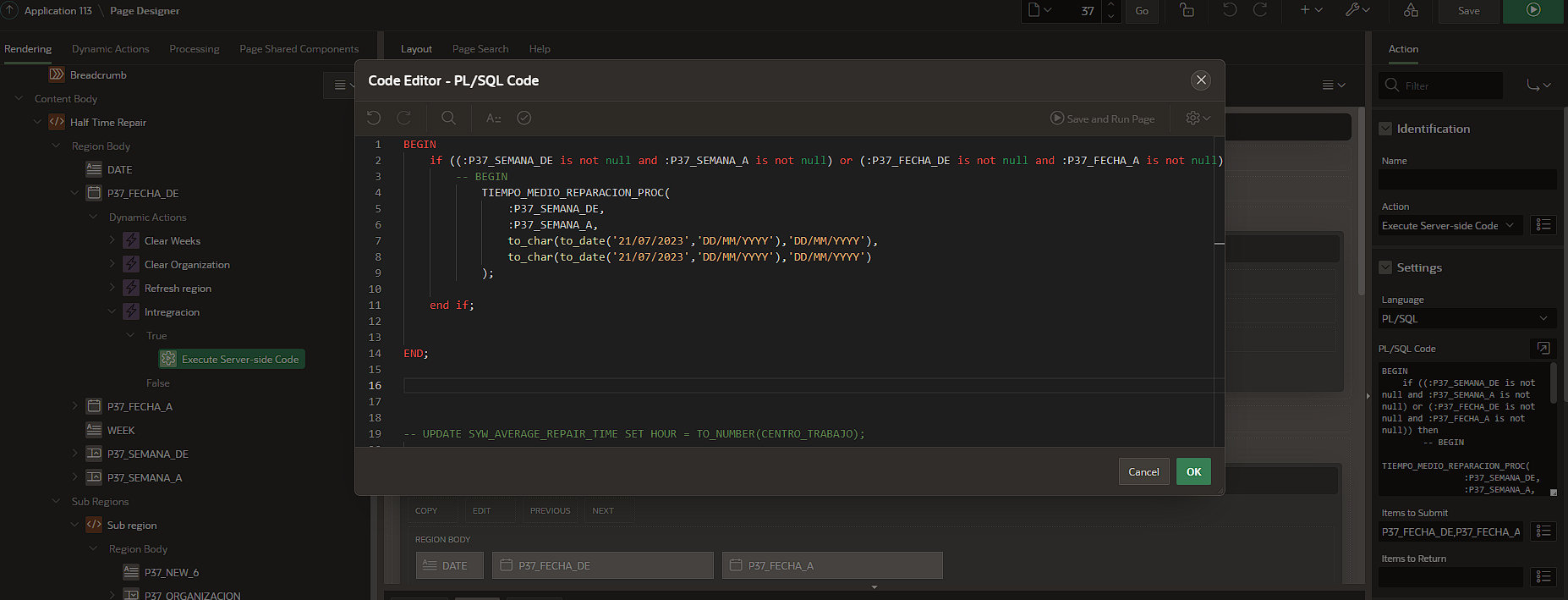
Task: Expand the Clear Weeks dynamic action
Action: (112, 240)
